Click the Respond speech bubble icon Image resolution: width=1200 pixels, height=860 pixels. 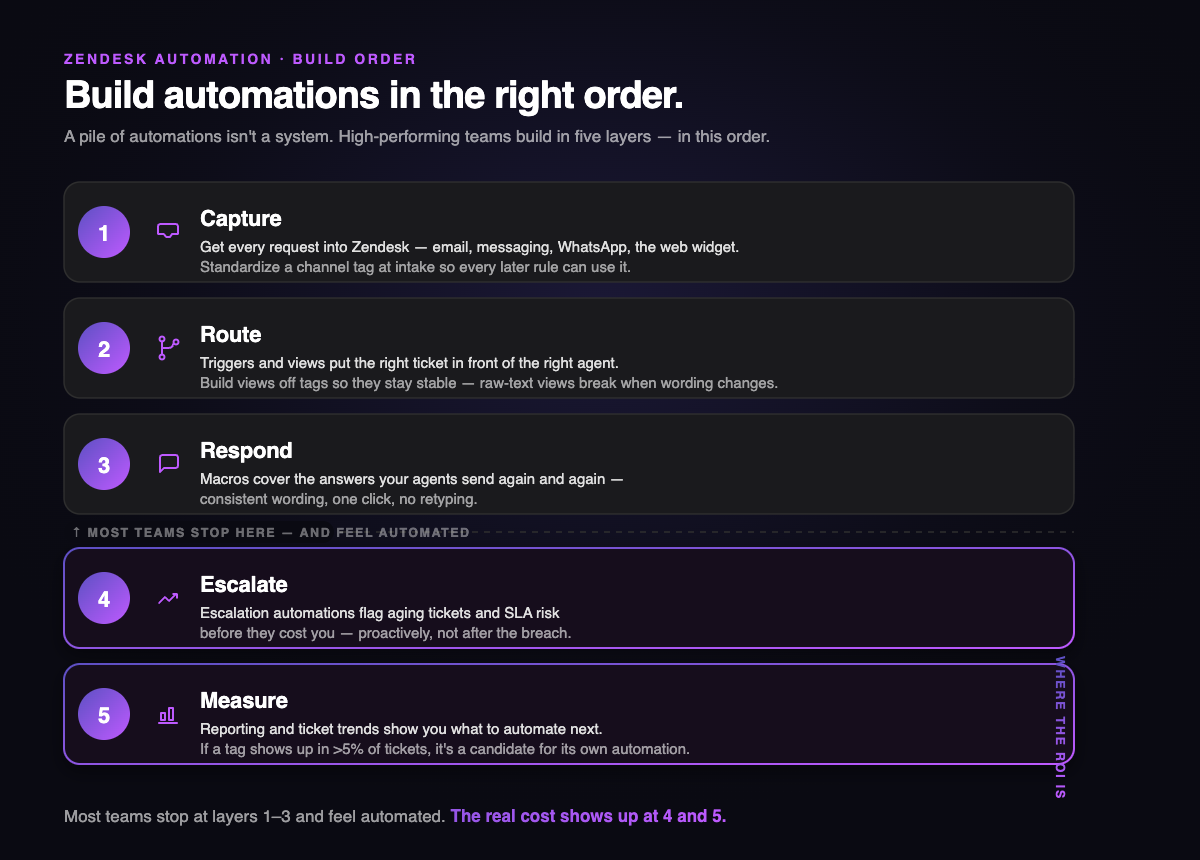168,463
